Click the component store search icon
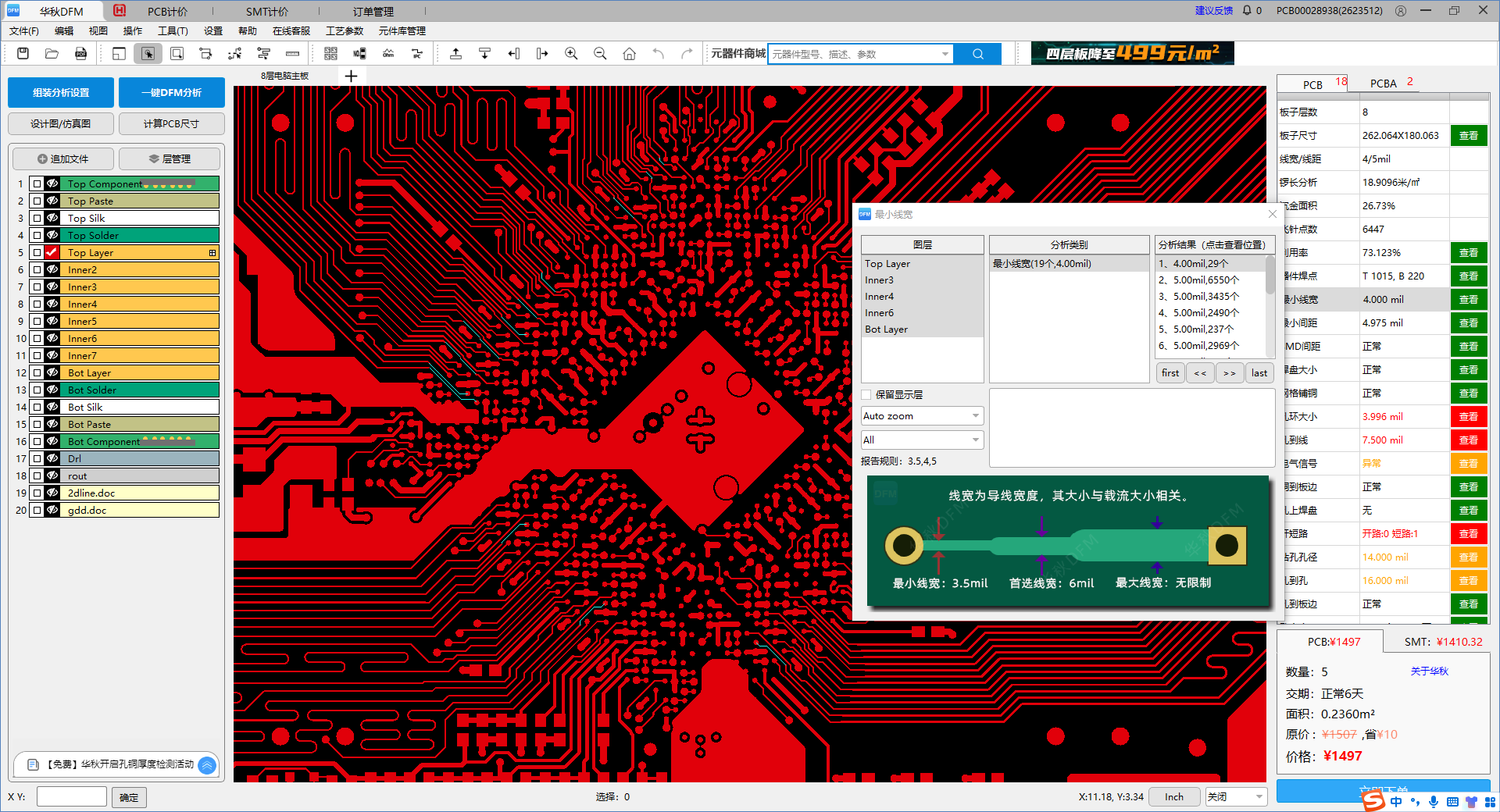Screen dimensions: 1500x812 (x=978, y=54)
